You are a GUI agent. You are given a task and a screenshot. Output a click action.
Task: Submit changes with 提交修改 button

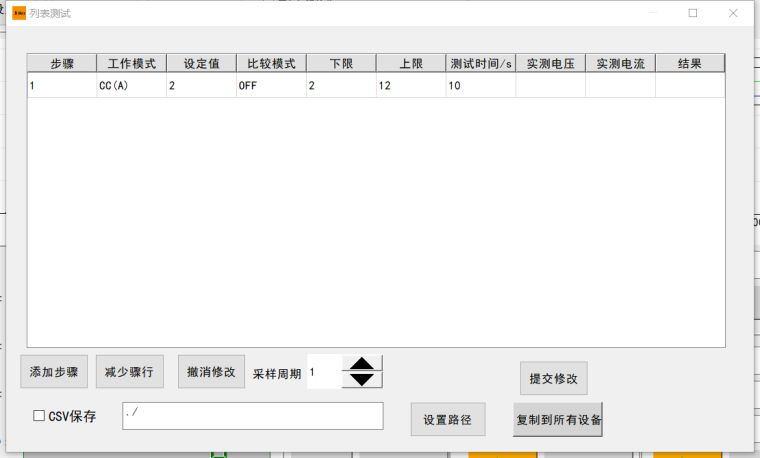553,378
